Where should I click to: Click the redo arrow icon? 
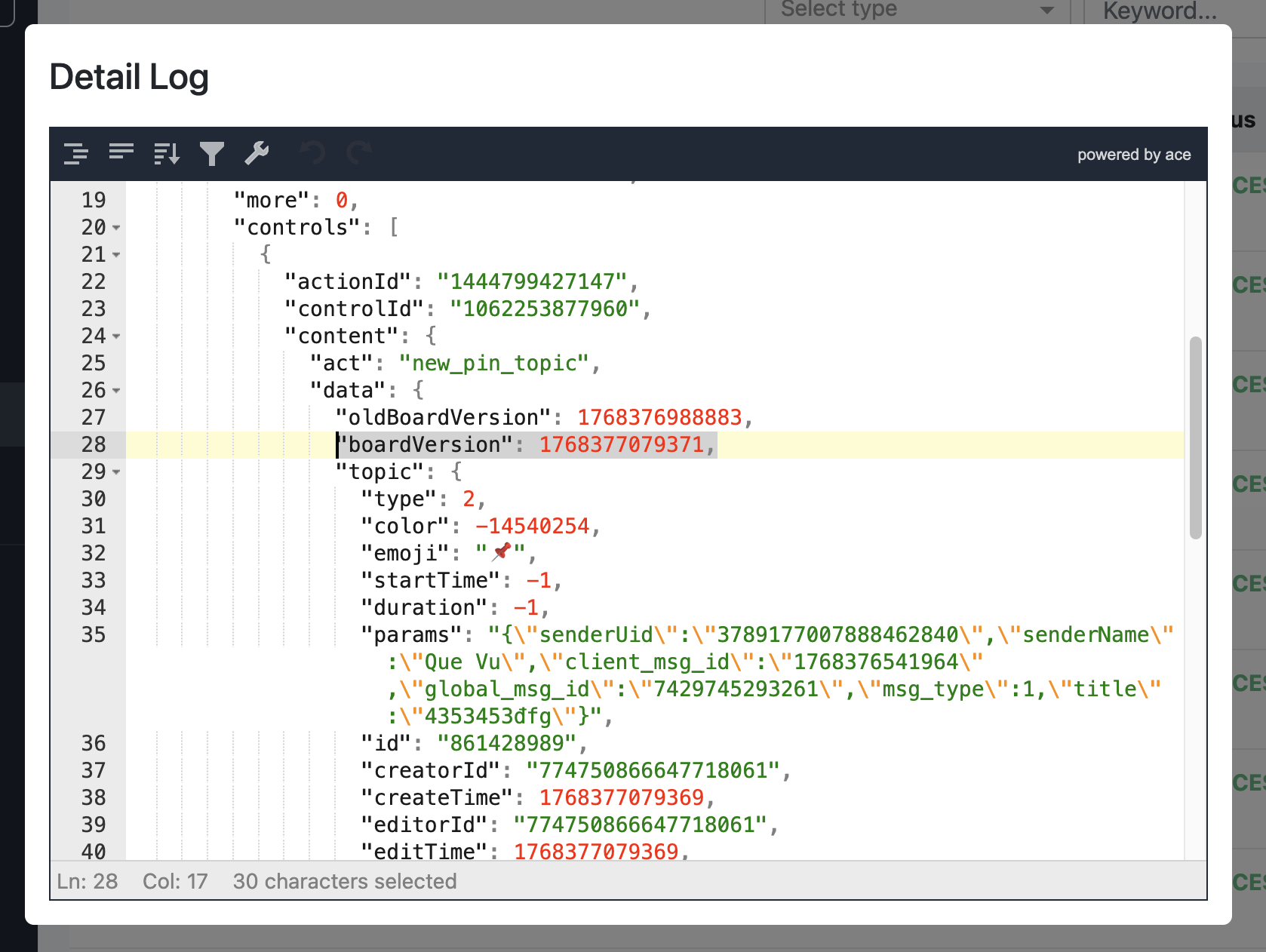(359, 154)
